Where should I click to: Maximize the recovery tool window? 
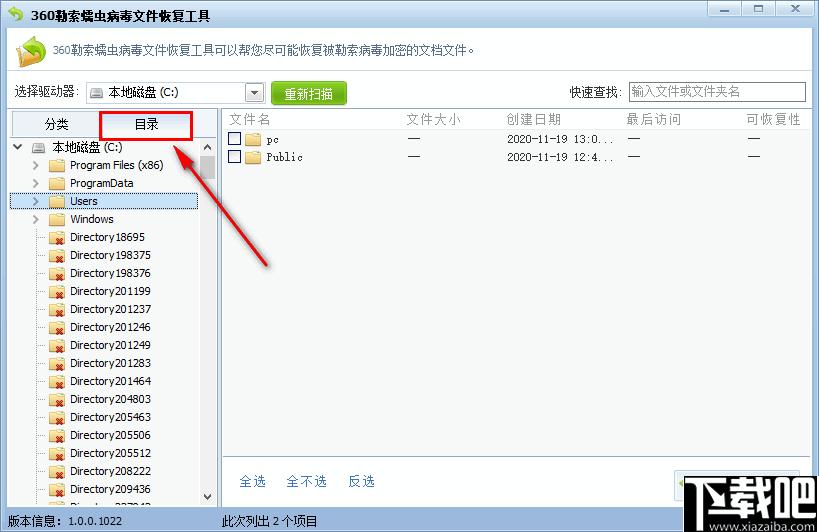pyautogui.click(x=758, y=9)
